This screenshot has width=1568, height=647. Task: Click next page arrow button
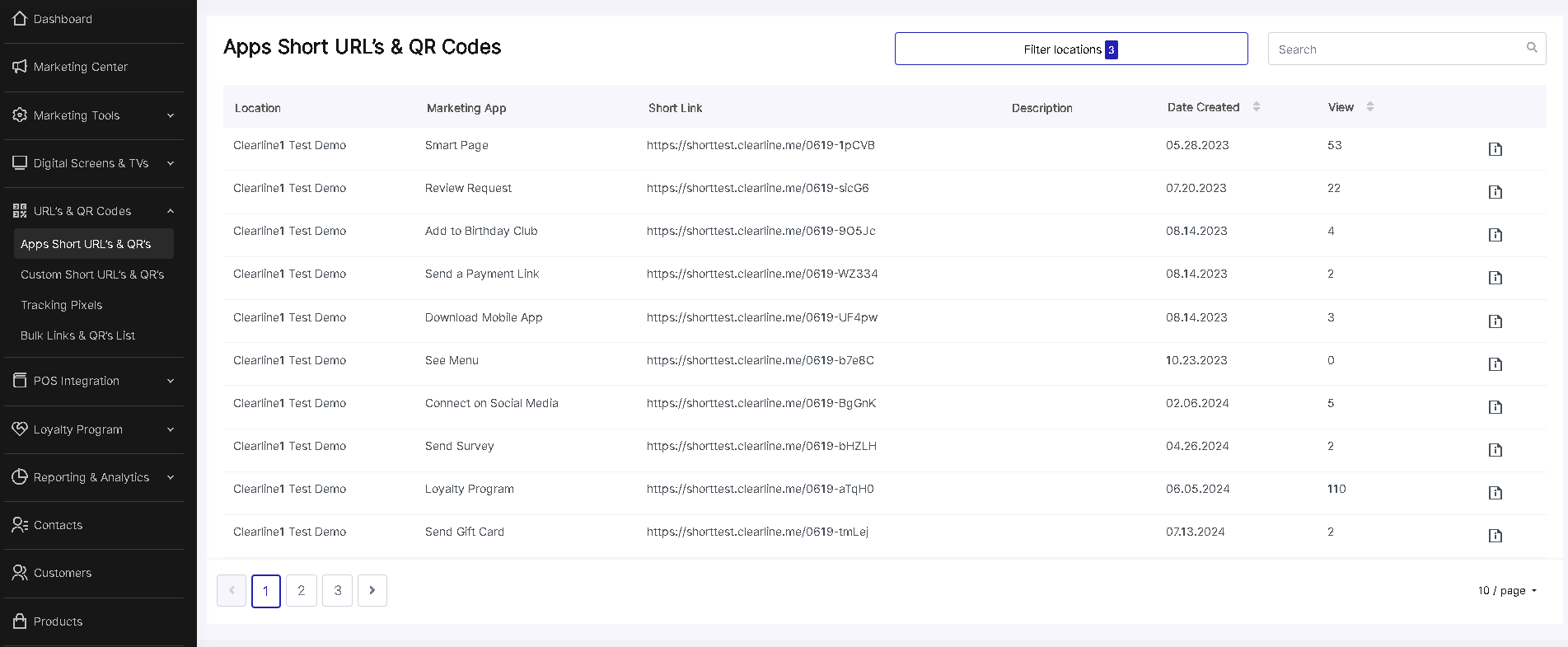[x=372, y=590]
